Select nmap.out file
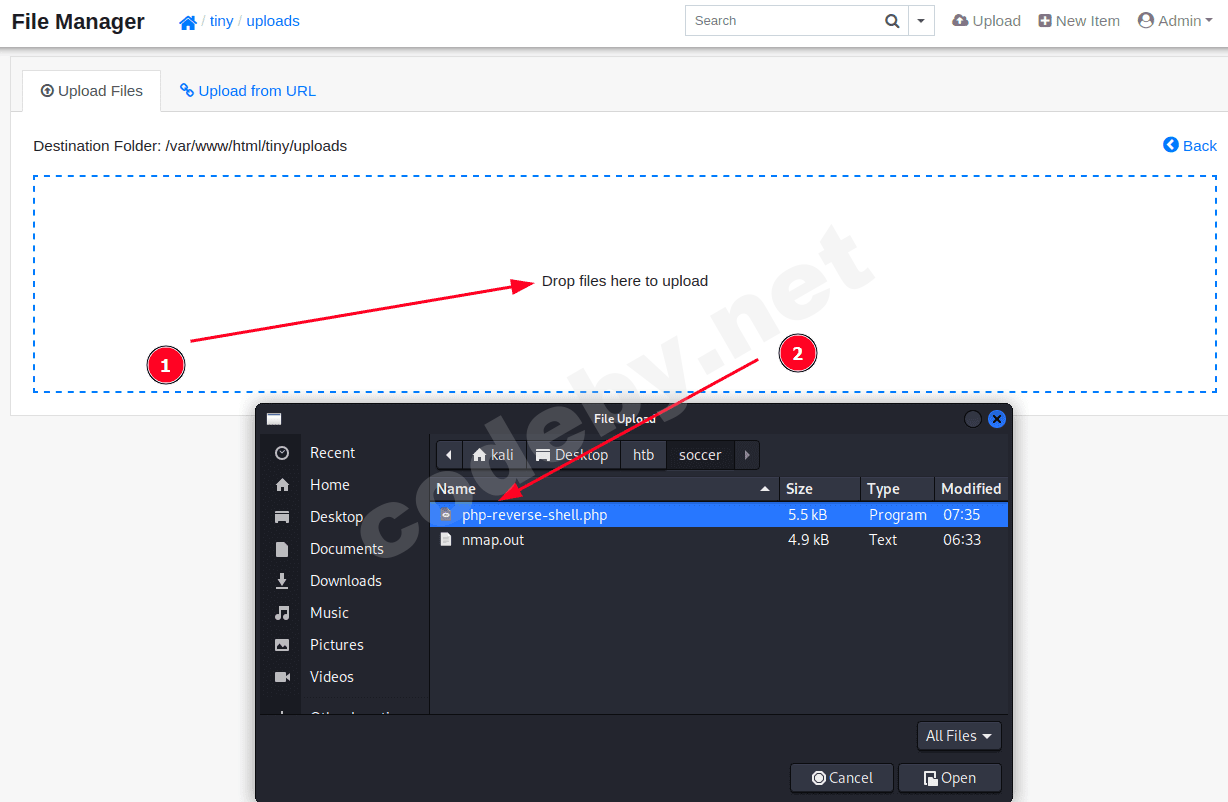Image resolution: width=1228 pixels, height=802 pixels. pyautogui.click(x=719, y=540)
